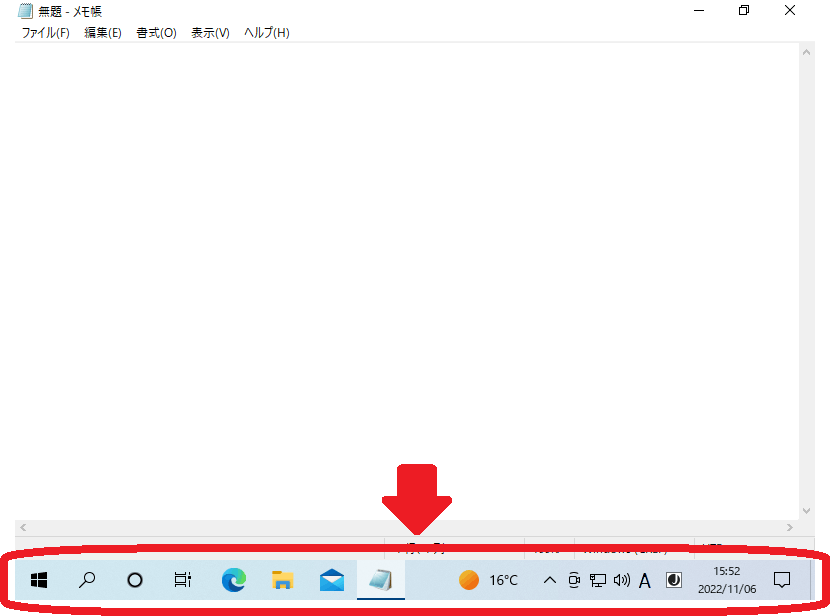Open the 16°C weather widget
Screen dimensions: 830x616
coord(487,580)
